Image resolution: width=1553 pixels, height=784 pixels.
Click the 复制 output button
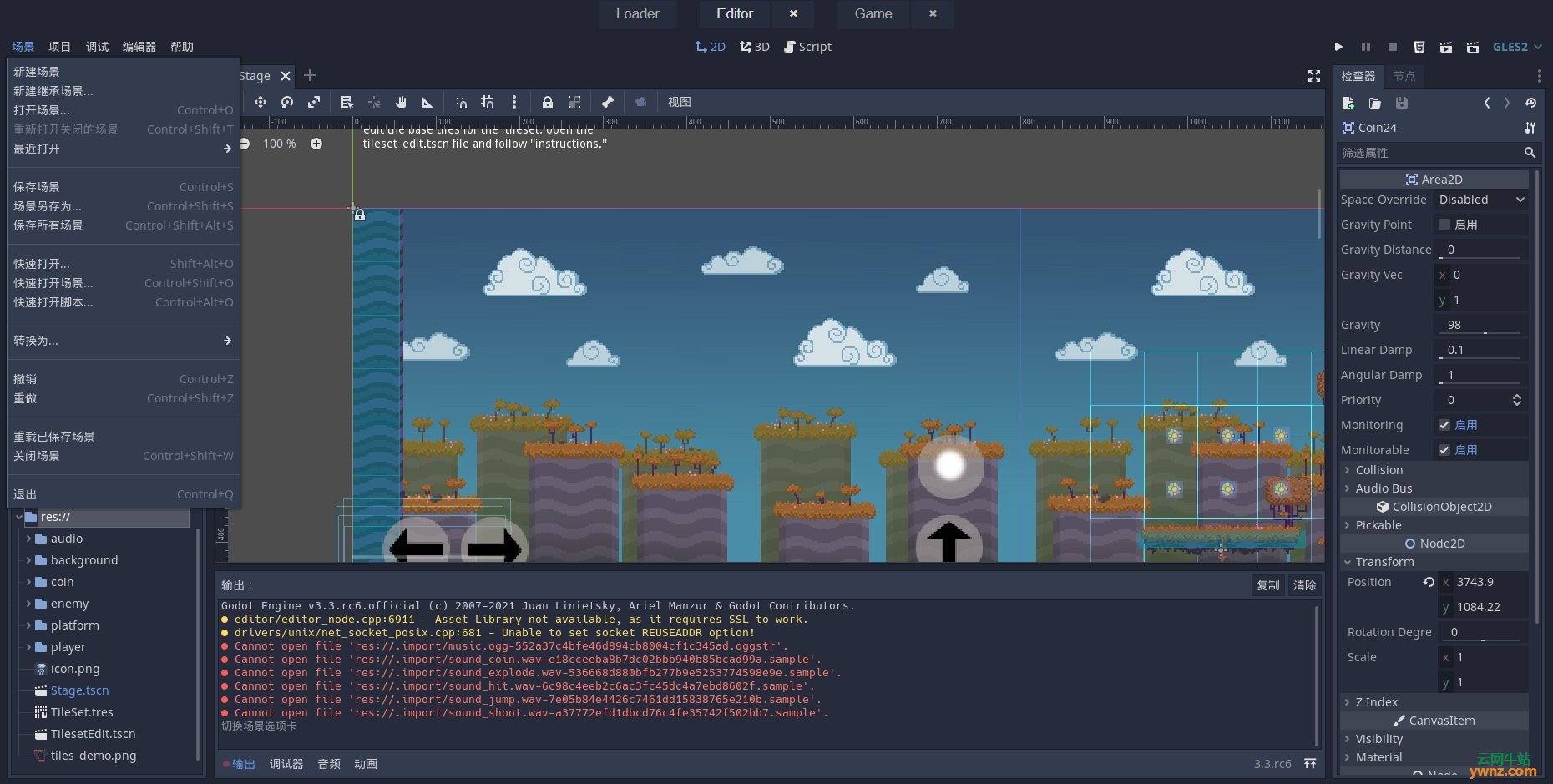(1268, 585)
